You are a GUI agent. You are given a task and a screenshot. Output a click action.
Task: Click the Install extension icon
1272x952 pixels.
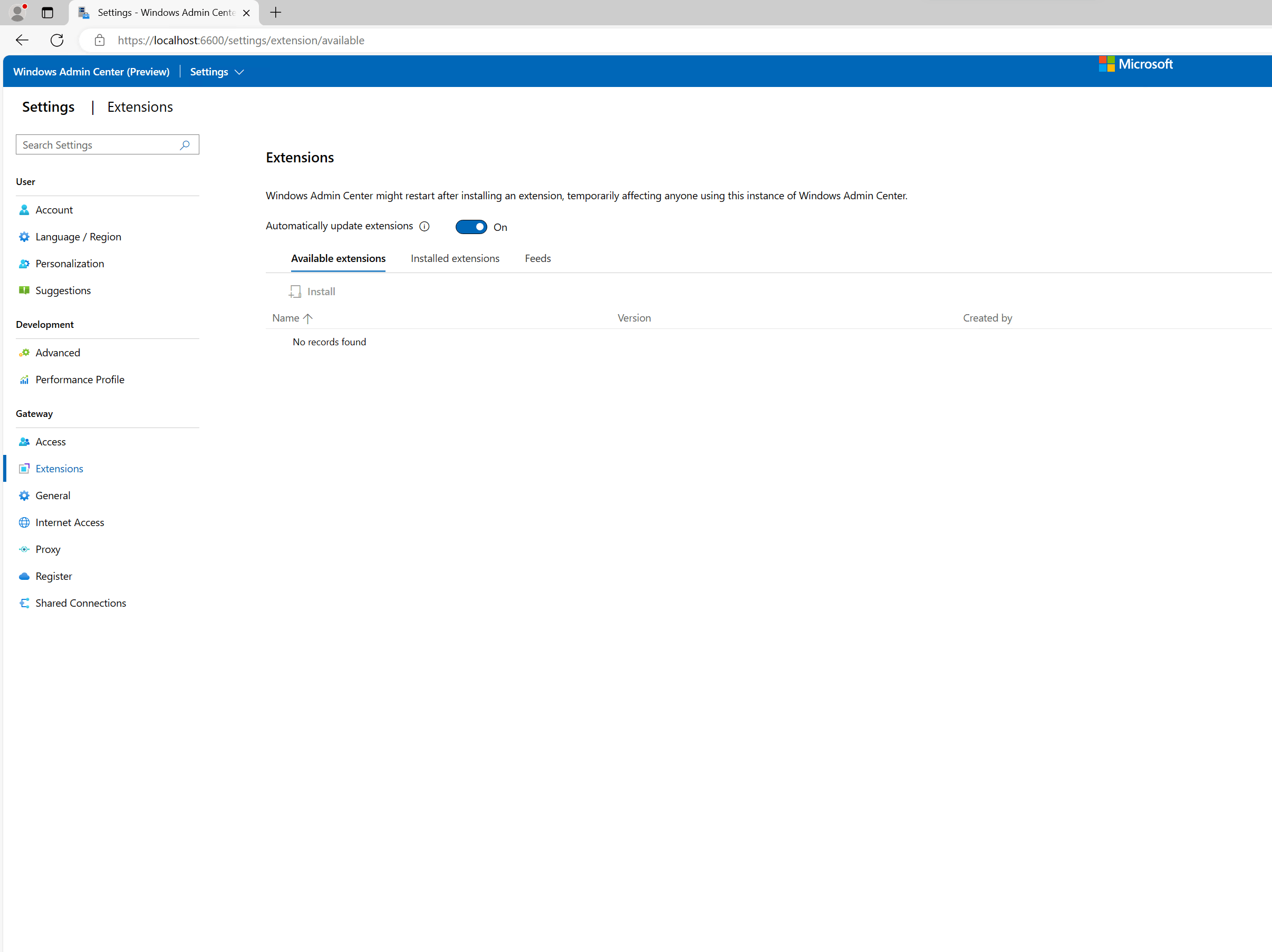[295, 292]
